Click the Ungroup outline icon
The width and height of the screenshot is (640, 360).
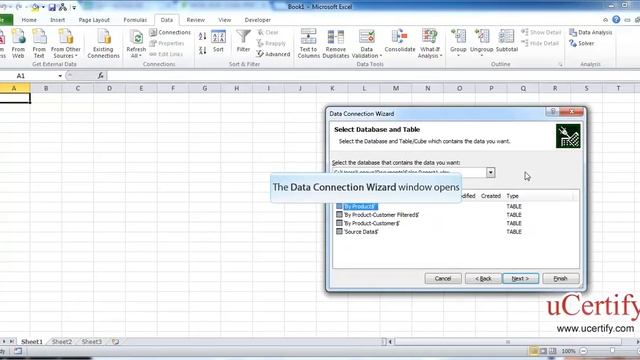coord(482,41)
